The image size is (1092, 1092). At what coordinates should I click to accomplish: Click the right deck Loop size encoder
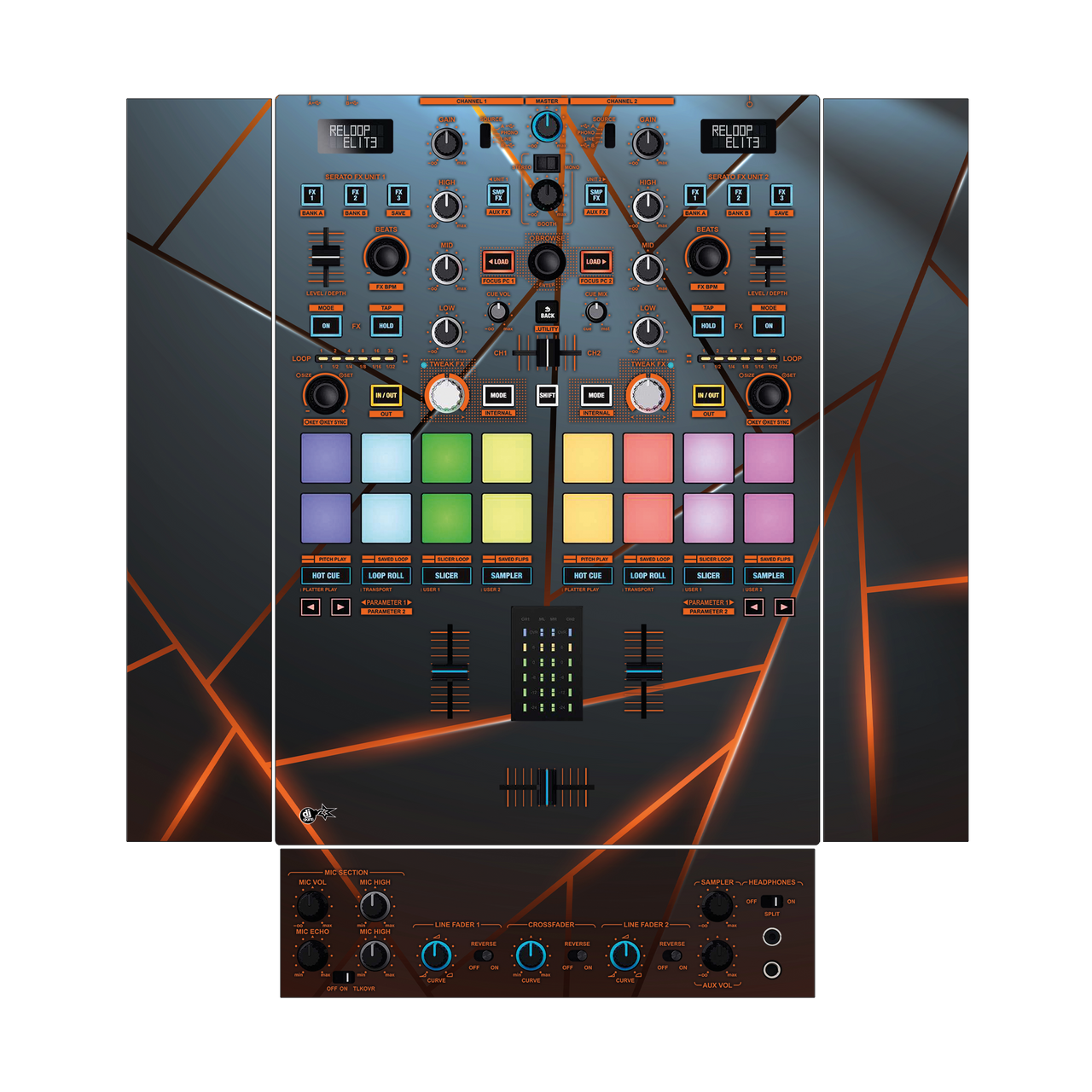pos(769,394)
